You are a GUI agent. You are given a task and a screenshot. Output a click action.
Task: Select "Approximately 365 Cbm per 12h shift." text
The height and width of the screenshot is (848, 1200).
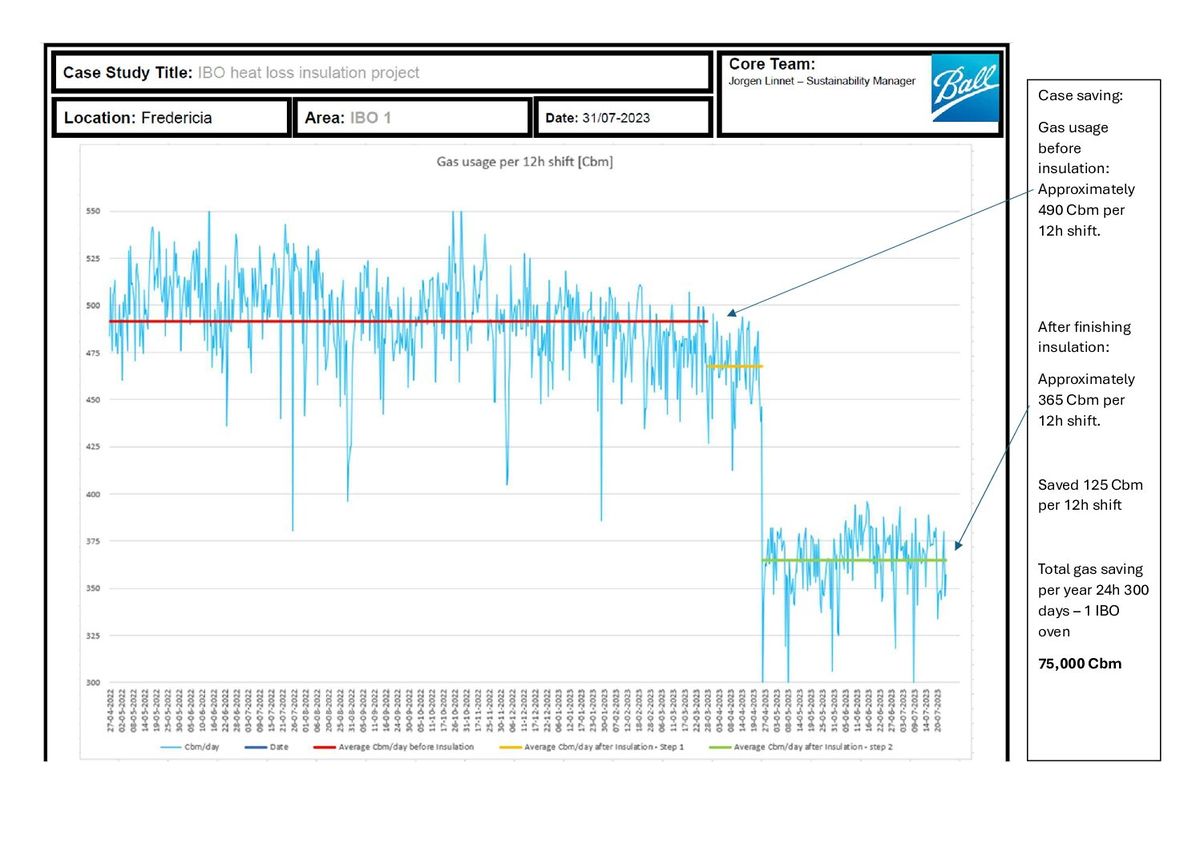[1087, 400]
